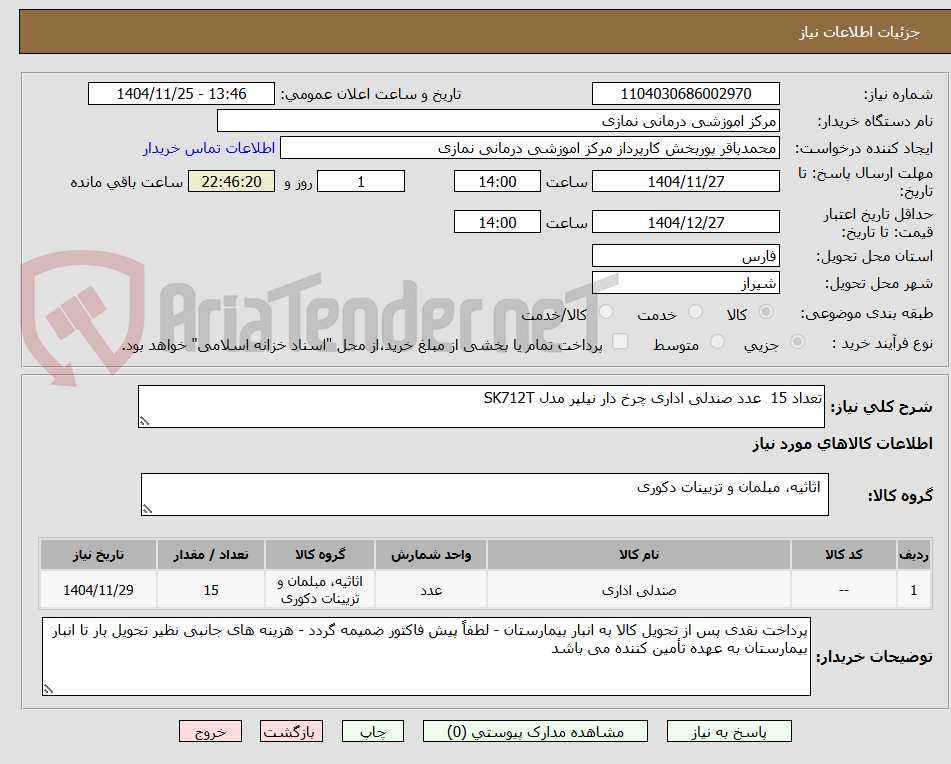Click the گروه کالا text area
Viewport: 951px width, 764px height.
click(x=485, y=495)
